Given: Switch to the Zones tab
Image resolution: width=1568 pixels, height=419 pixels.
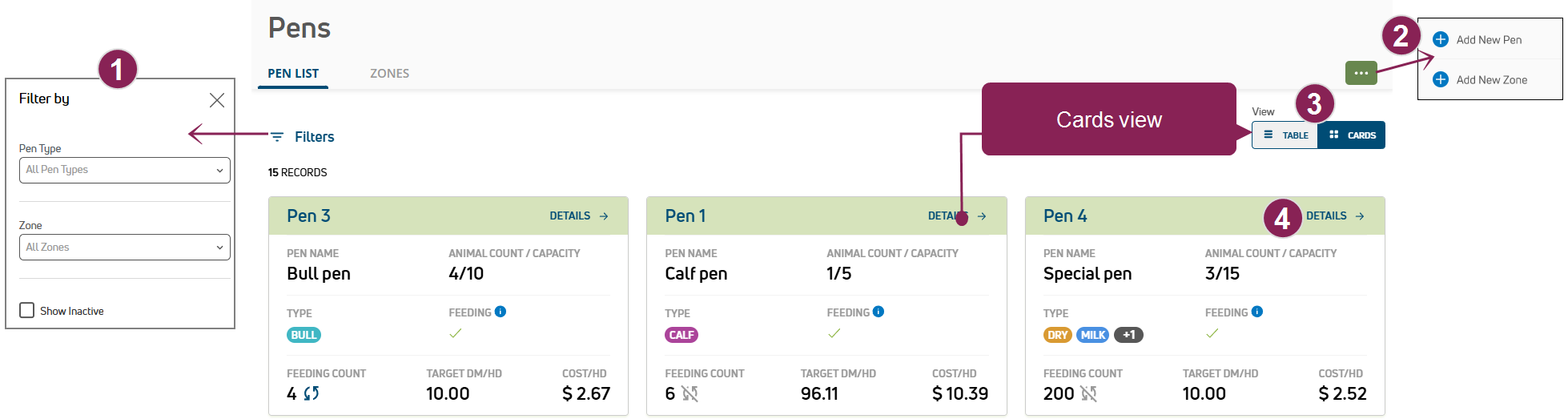Looking at the screenshot, I should coord(389,74).
